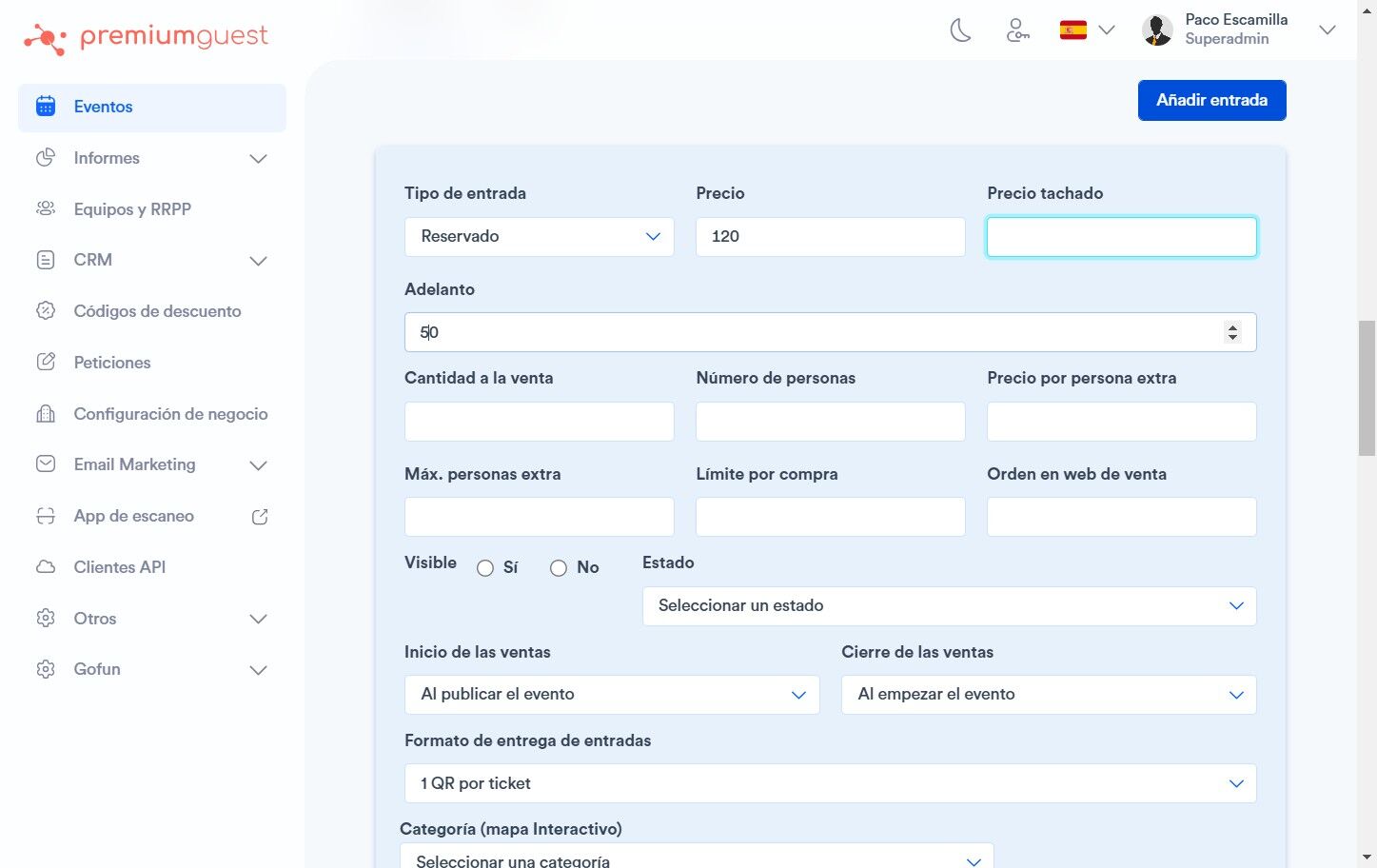Image resolution: width=1377 pixels, height=868 pixels.
Task: Open the Spanish flag language selector
Action: point(1087,30)
